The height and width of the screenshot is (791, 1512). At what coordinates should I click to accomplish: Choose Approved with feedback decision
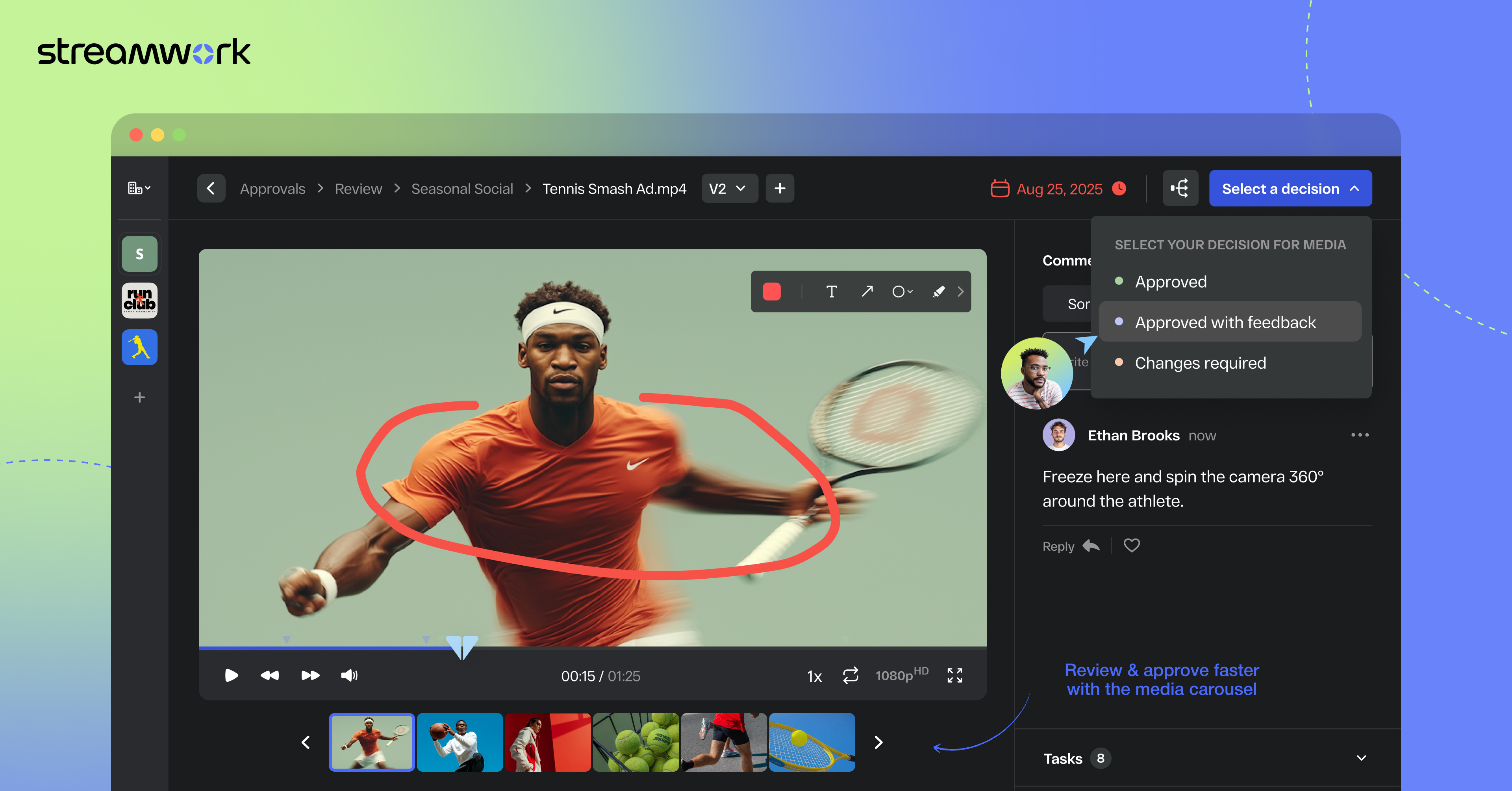click(1225, 322)
